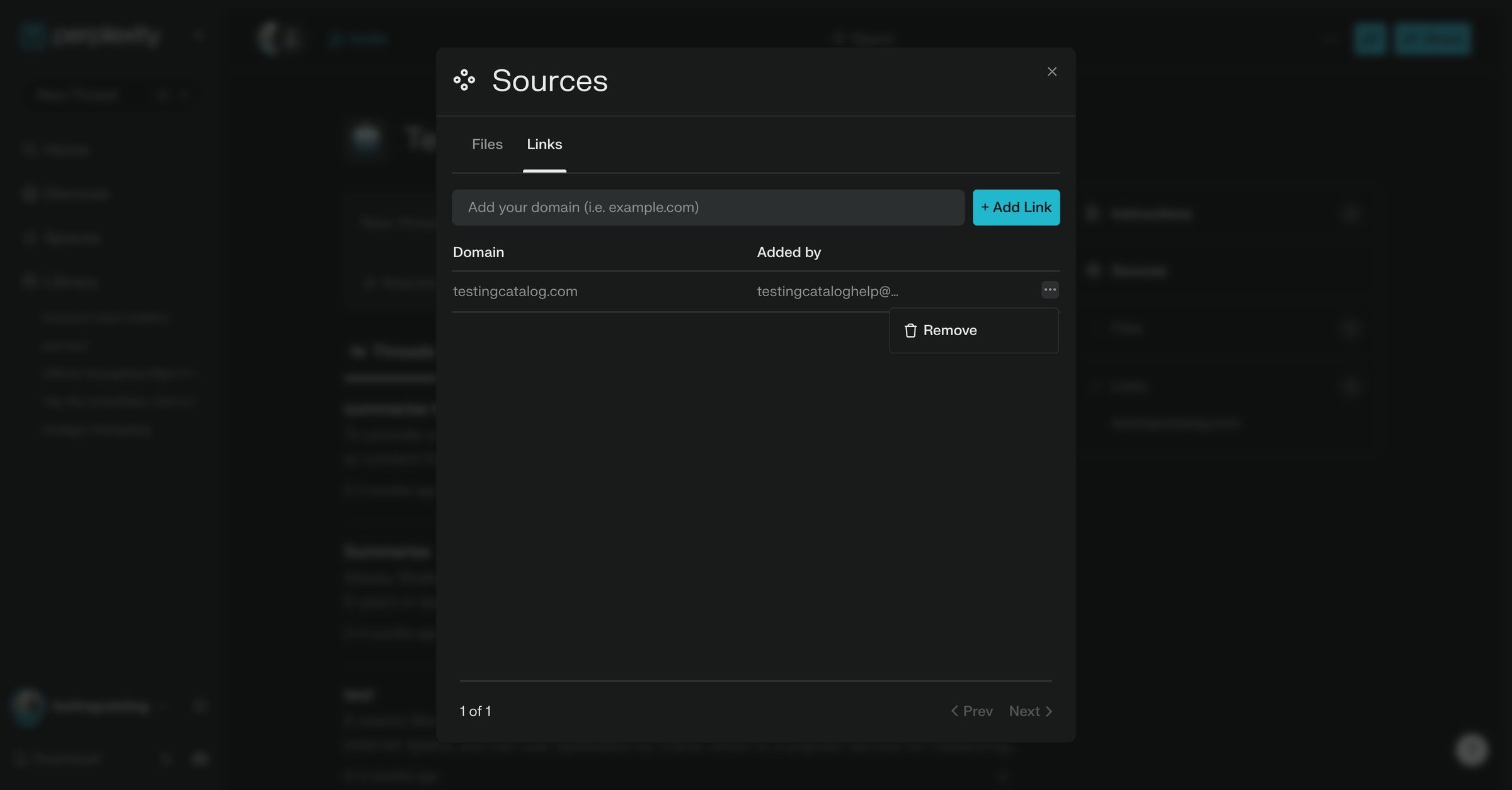Click the testingcataloghelp email in Added by
Image resolution: width=1512 pixels, height=790 pixels.
827,290
